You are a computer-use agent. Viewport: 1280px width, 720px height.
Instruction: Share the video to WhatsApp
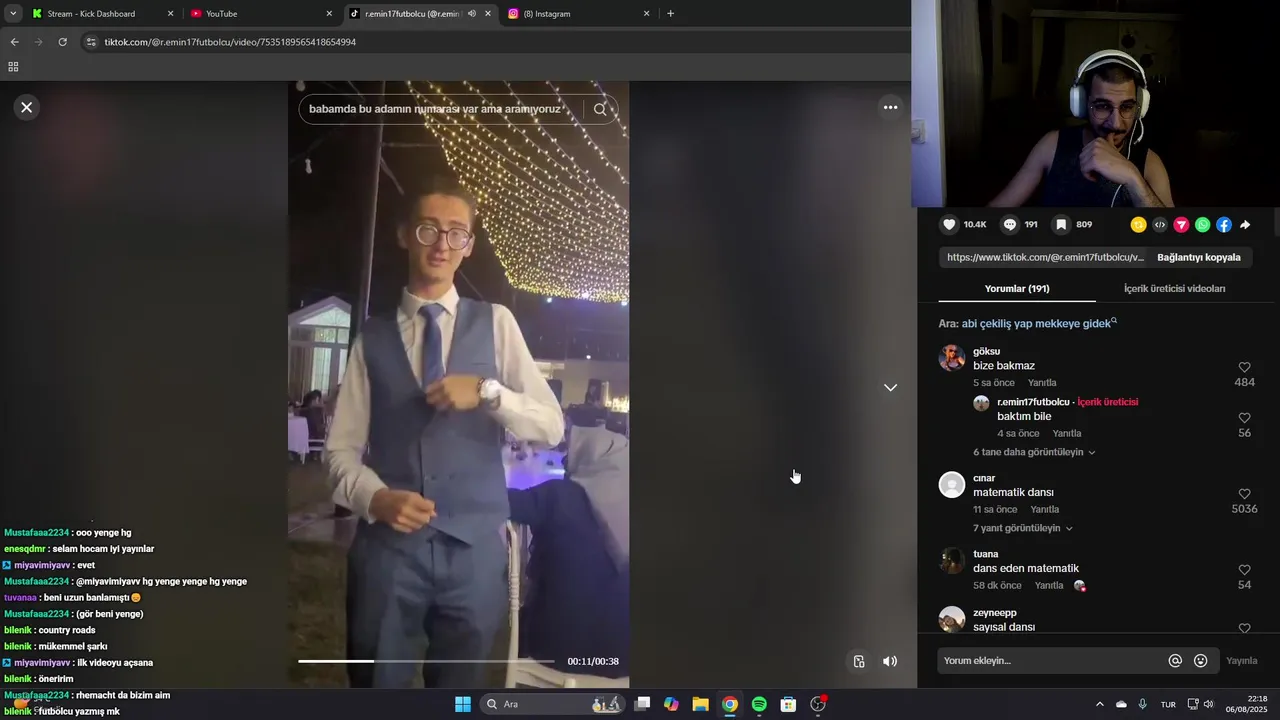click(x=1202, y=225)
